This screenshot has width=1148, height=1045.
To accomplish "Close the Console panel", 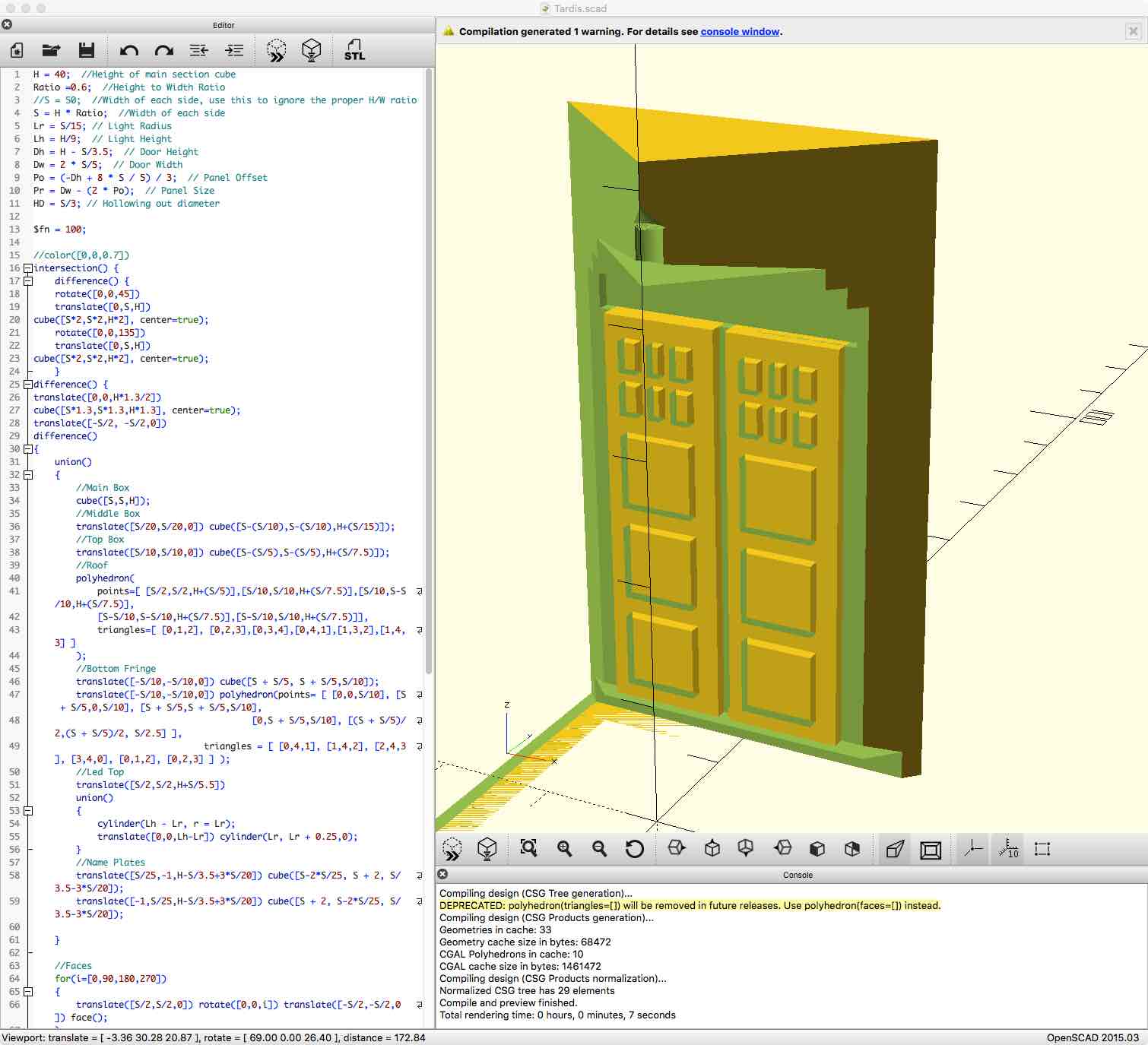I will (442, 874).
